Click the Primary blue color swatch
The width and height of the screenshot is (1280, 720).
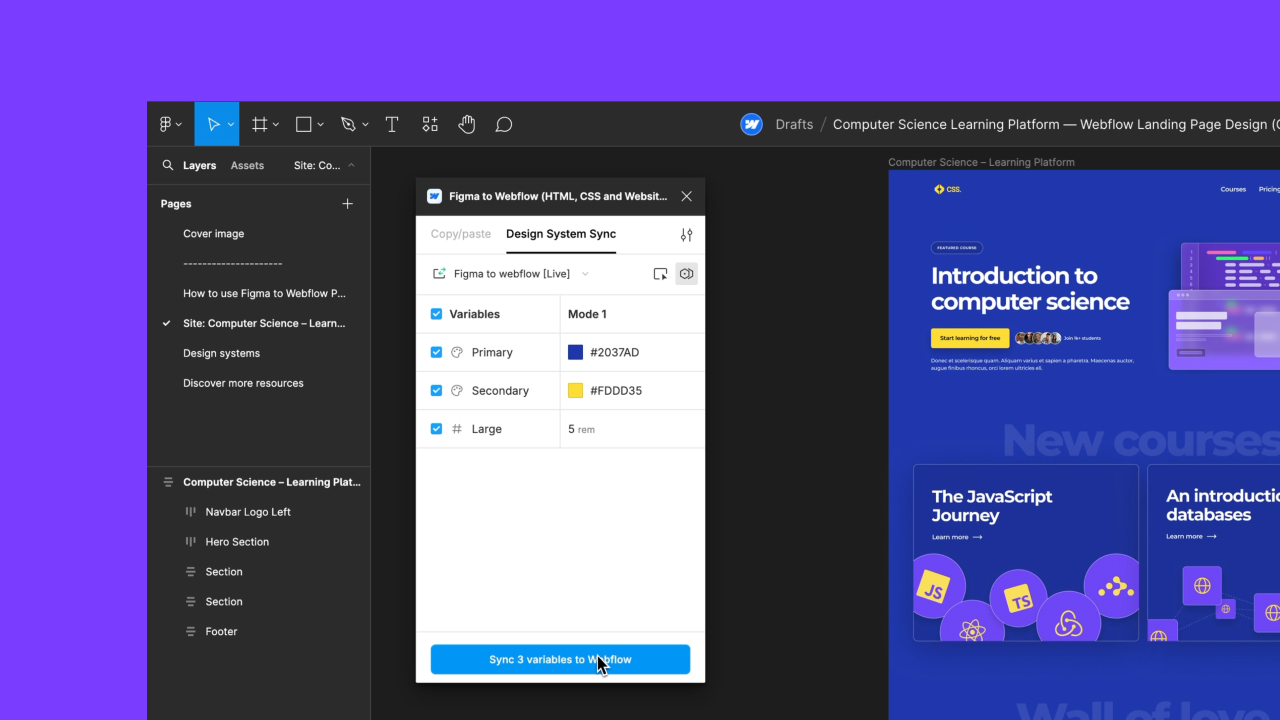click(x=575, y=352)
